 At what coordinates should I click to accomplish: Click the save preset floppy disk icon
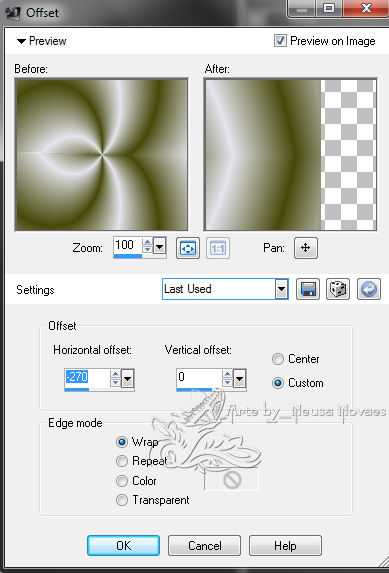308,289
